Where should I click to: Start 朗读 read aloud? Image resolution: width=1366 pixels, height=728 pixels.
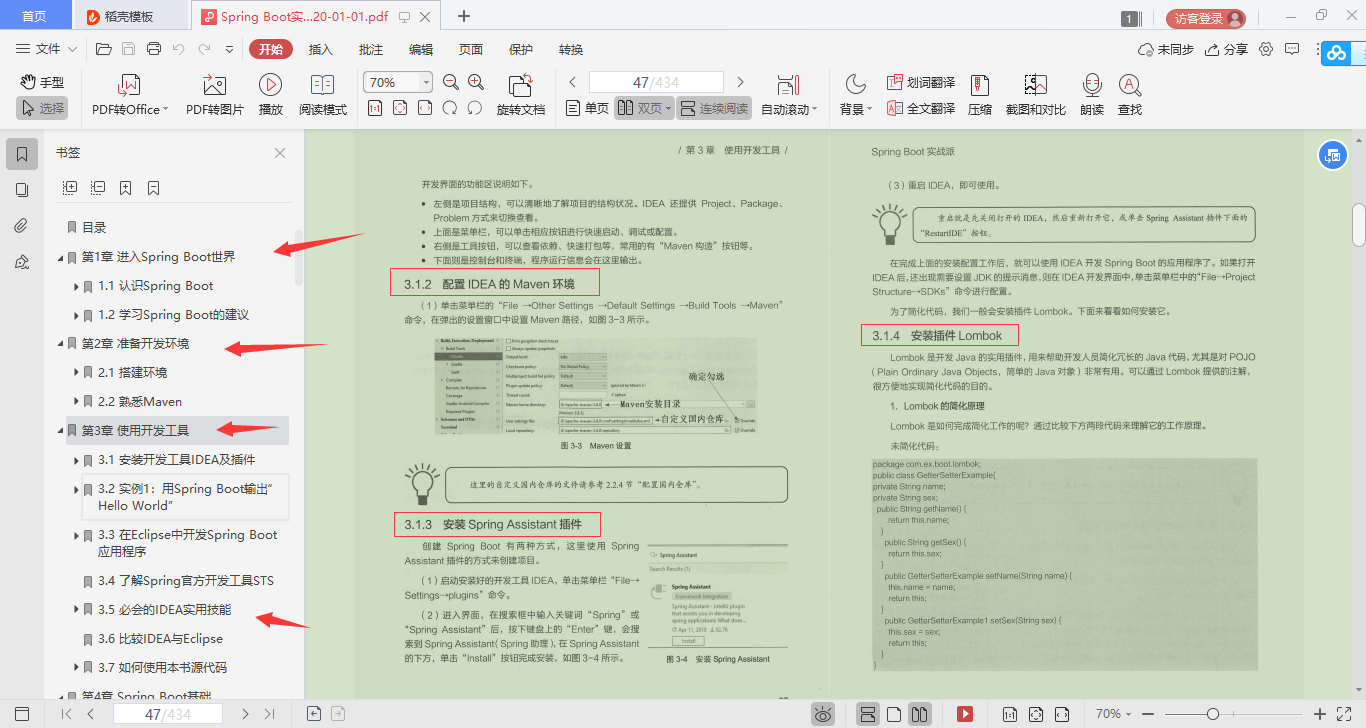tap(1092, 96)
